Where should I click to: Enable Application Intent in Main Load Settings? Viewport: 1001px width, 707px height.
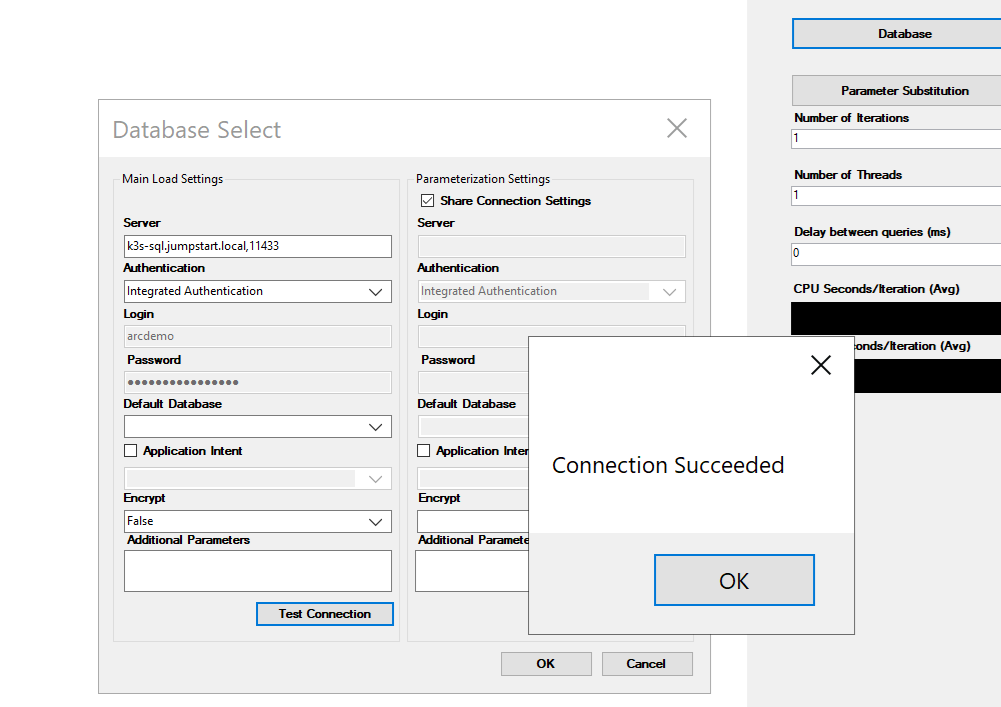coord(130,451)
